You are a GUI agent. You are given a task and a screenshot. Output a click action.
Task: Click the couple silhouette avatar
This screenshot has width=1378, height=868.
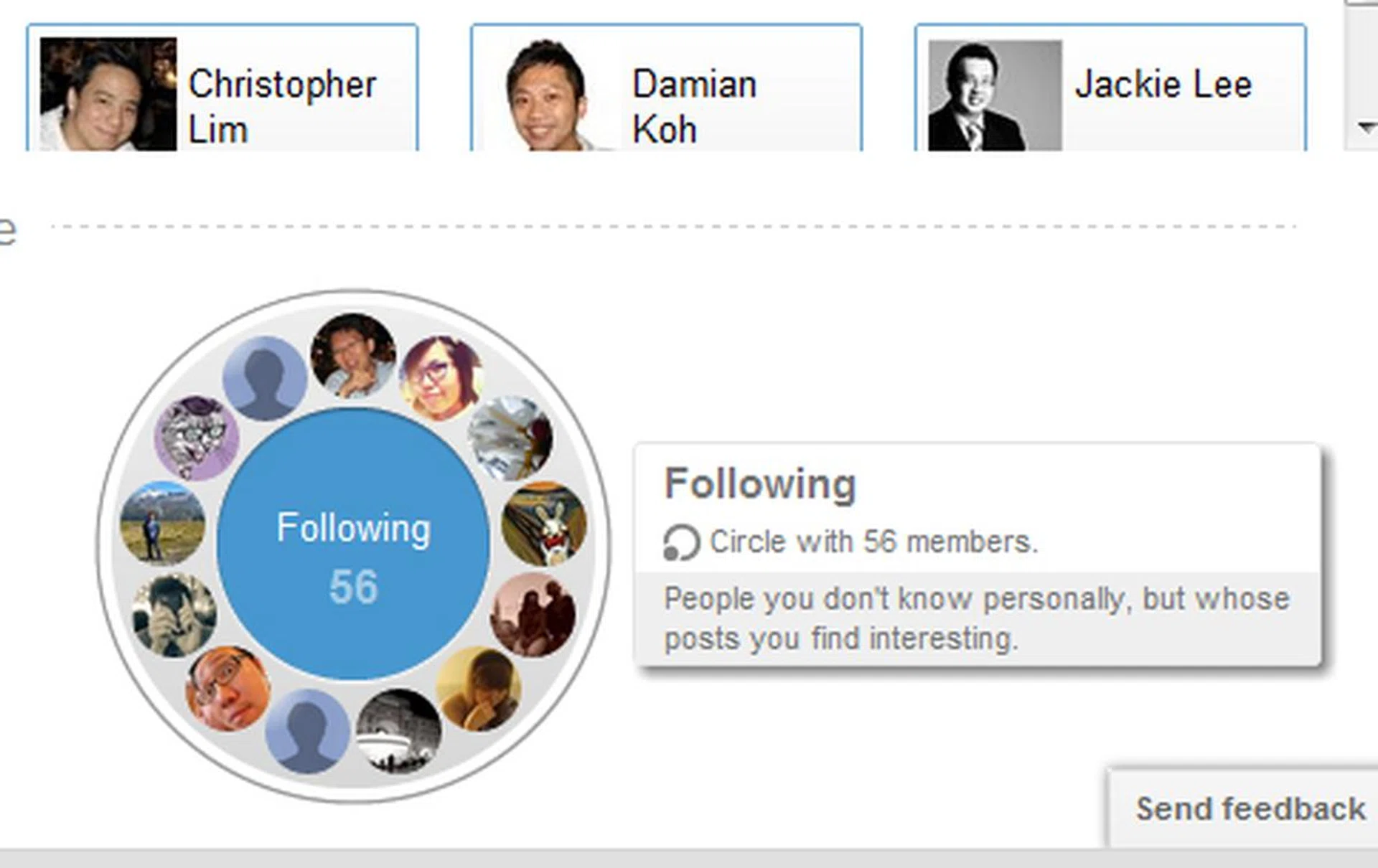533,615
